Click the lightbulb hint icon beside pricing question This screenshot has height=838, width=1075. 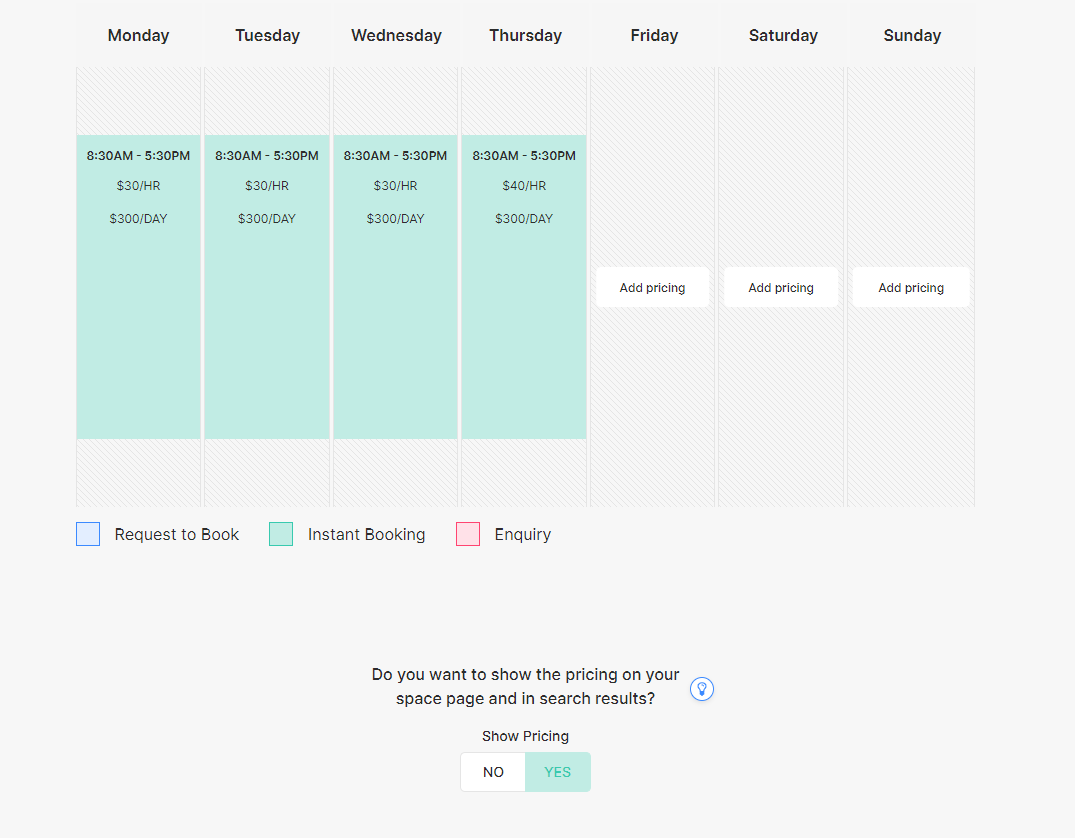point(701,689)
